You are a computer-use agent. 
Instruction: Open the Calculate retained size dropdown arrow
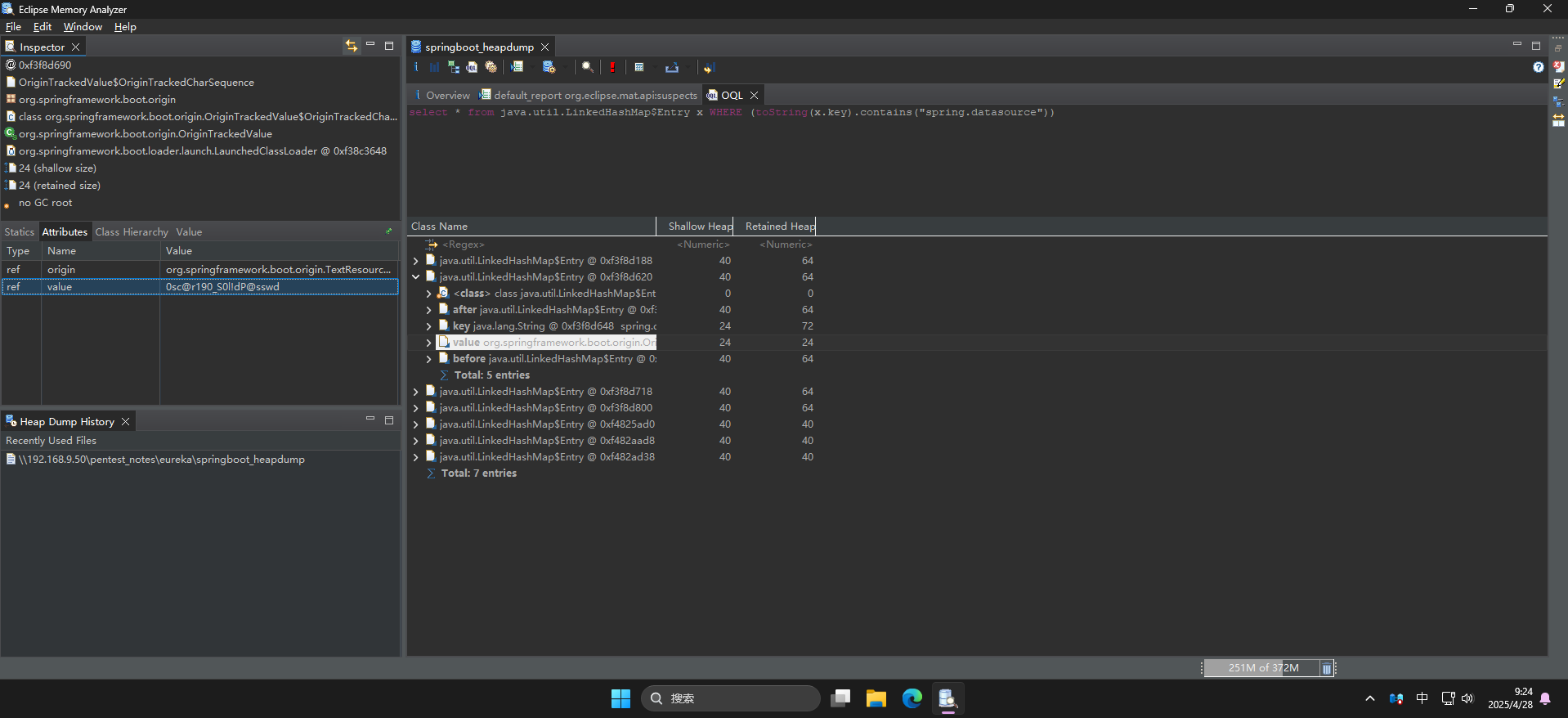click(655, 67)
